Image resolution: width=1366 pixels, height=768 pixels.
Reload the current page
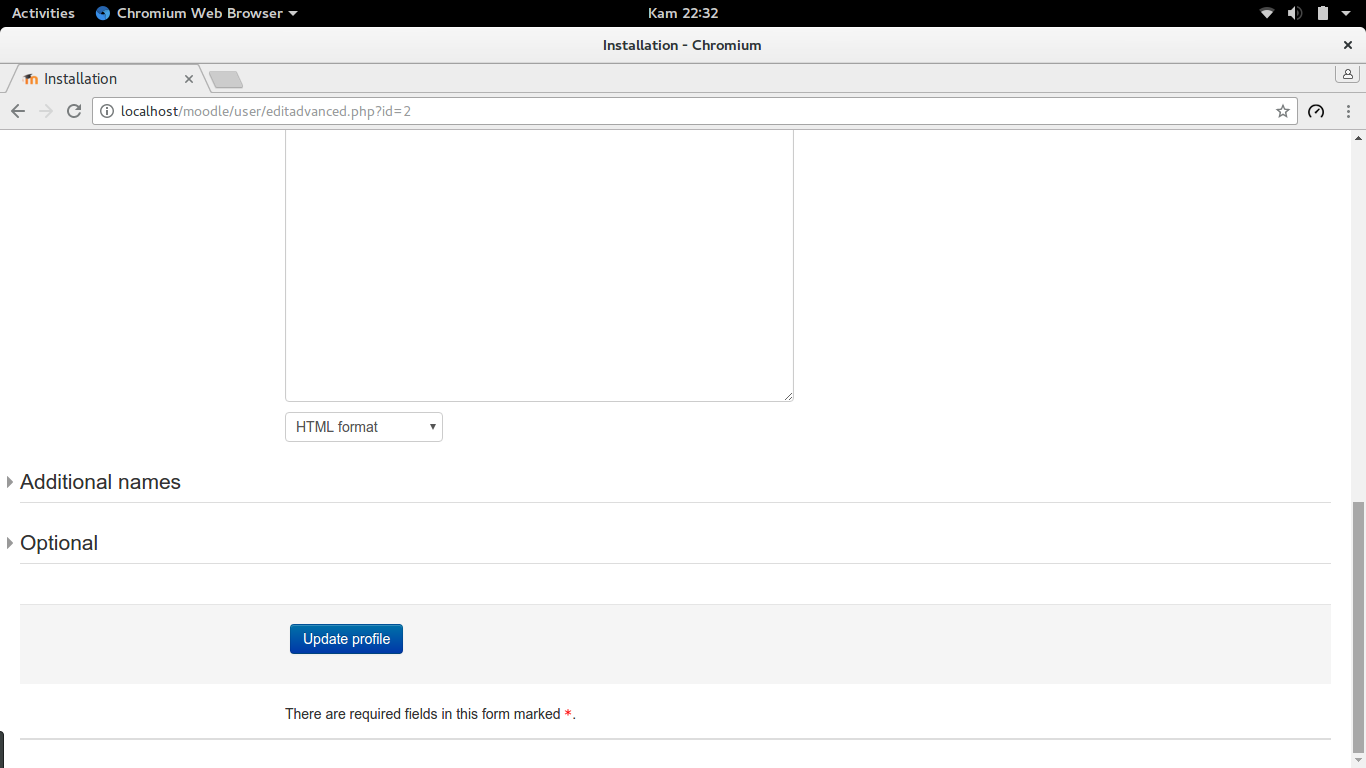(x=74, y=111)
